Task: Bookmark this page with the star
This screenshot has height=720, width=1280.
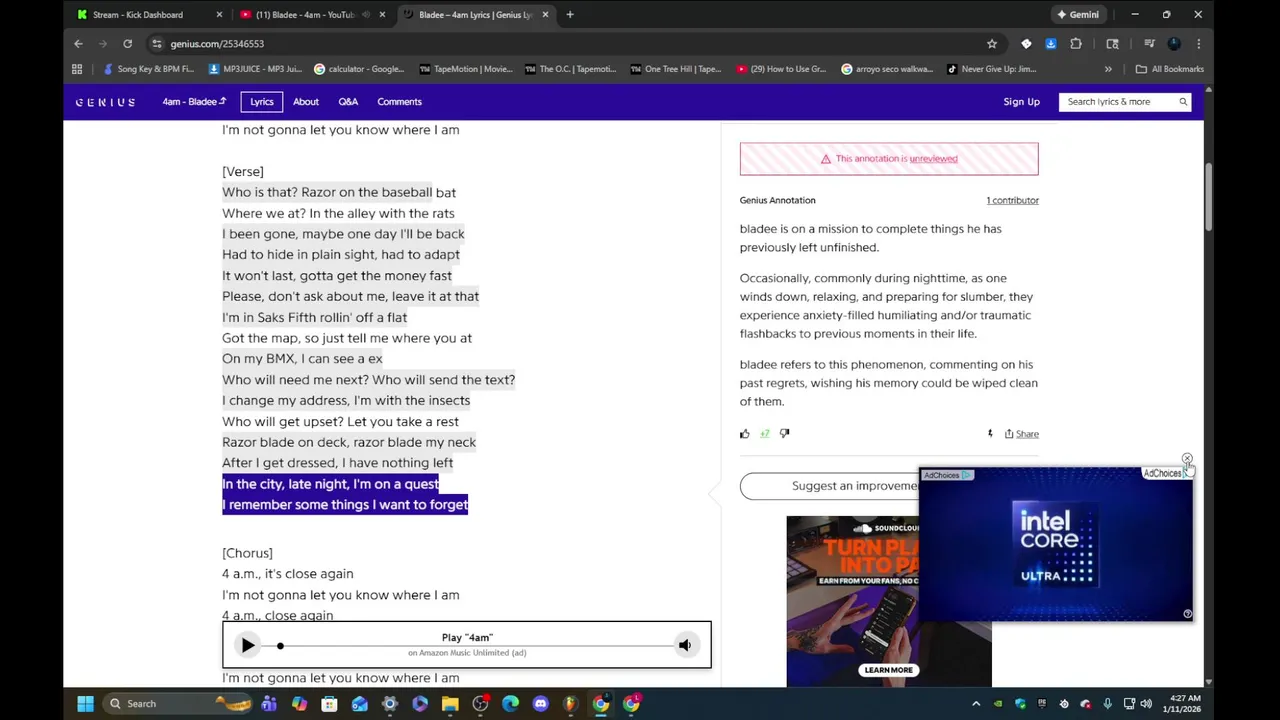Action: pos(992,44)
